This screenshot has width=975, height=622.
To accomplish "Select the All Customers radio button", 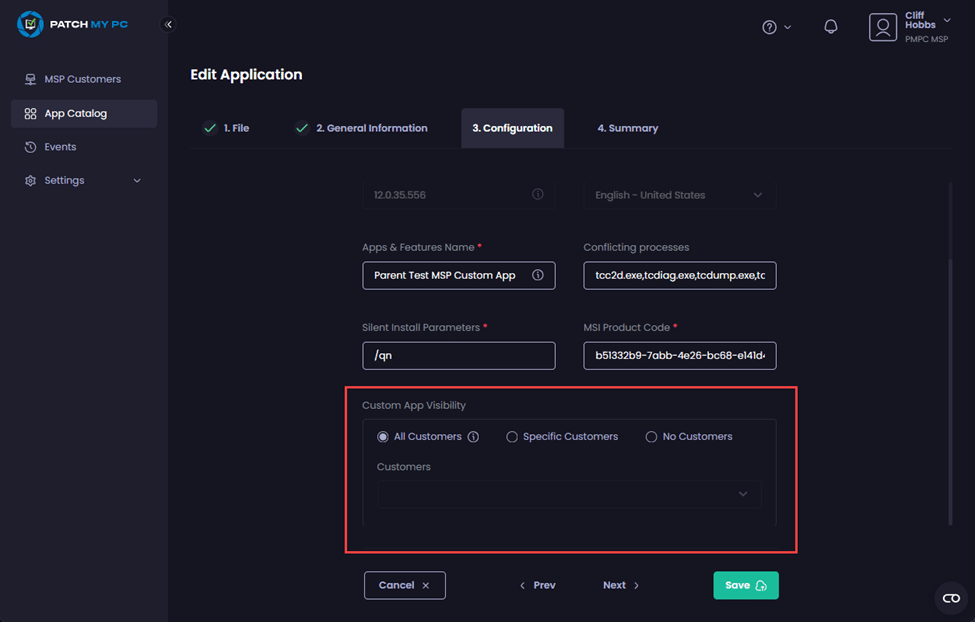I will (383, 437).
